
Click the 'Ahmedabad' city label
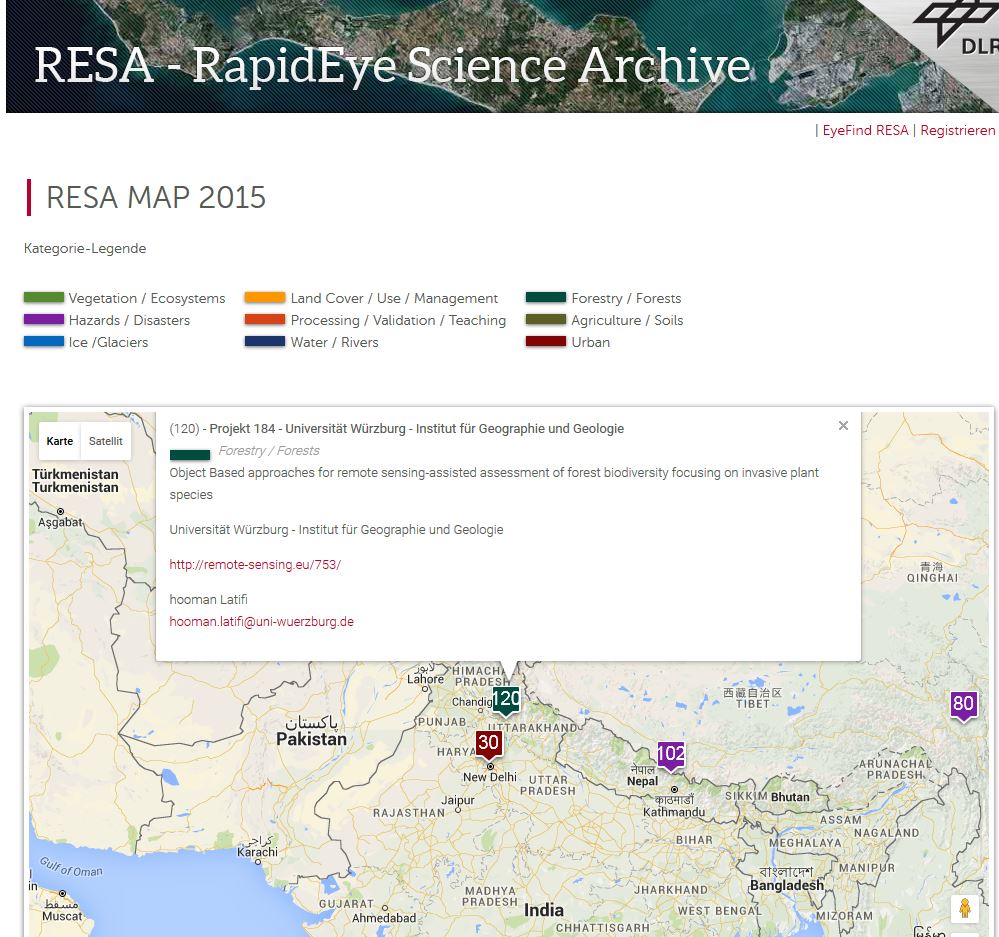(x=384, y=918)
